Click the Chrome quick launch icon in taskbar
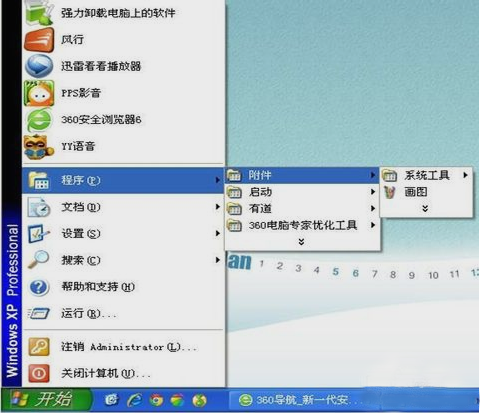The width and height of the screenshot is (480, 413). [156, 400]
